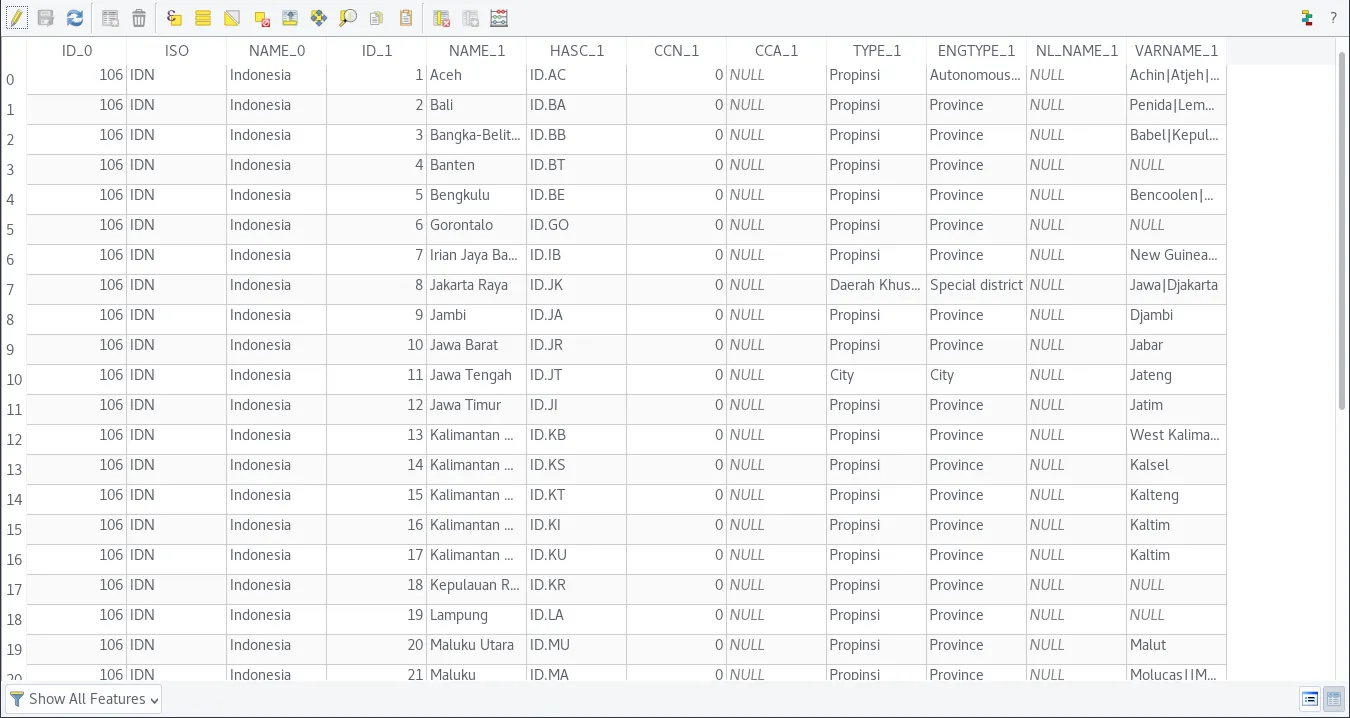Sort rows by the NAME_1 column header

click(476, 50)
